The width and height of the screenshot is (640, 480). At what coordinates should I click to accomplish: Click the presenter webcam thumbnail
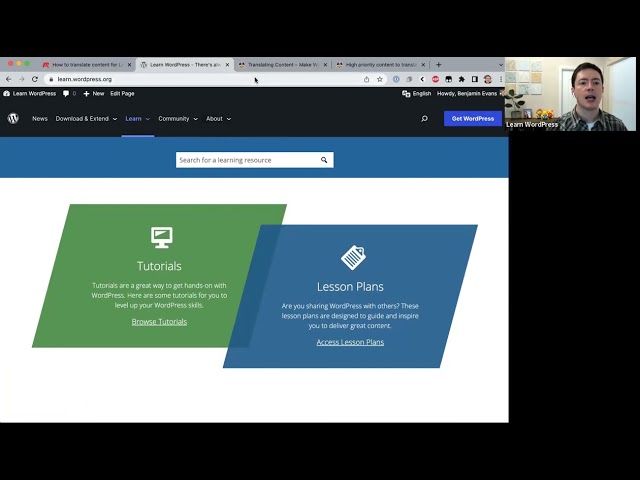[x=570, y=94]
